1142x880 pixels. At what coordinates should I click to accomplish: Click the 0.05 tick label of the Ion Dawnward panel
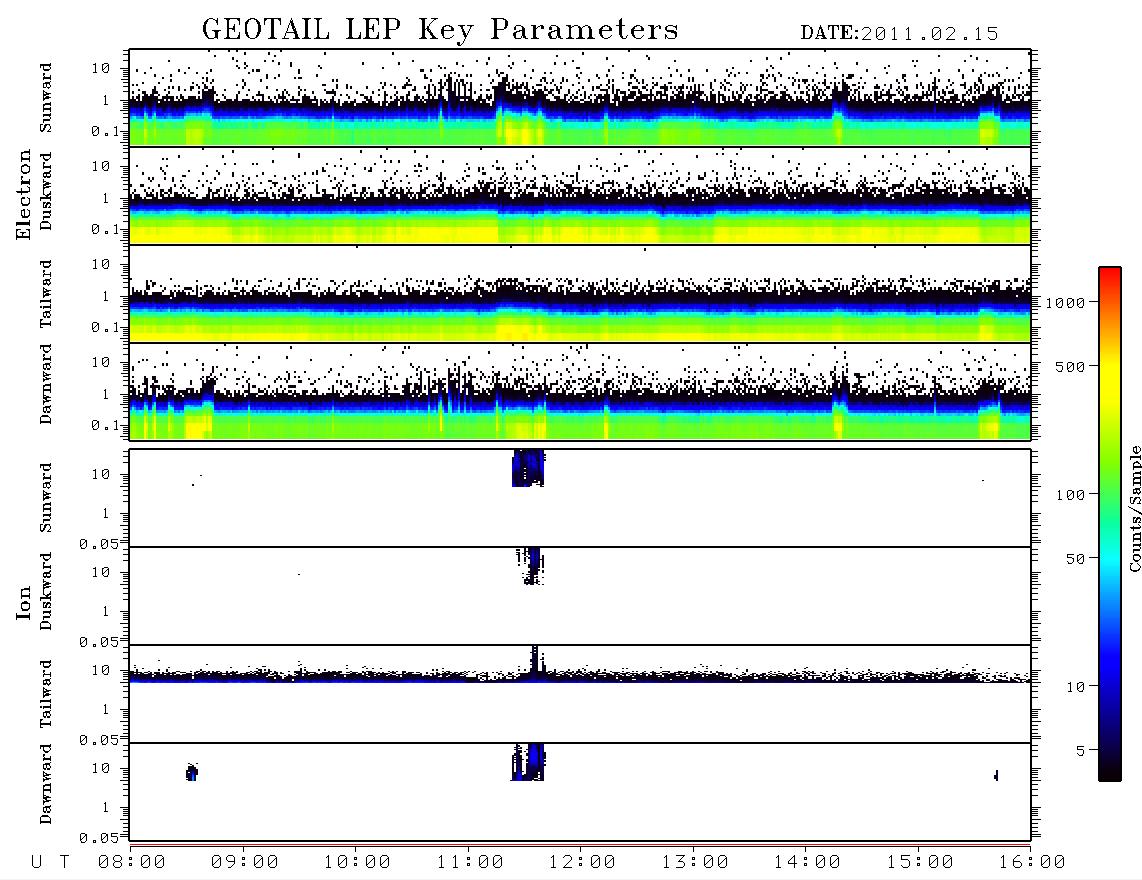98,838
